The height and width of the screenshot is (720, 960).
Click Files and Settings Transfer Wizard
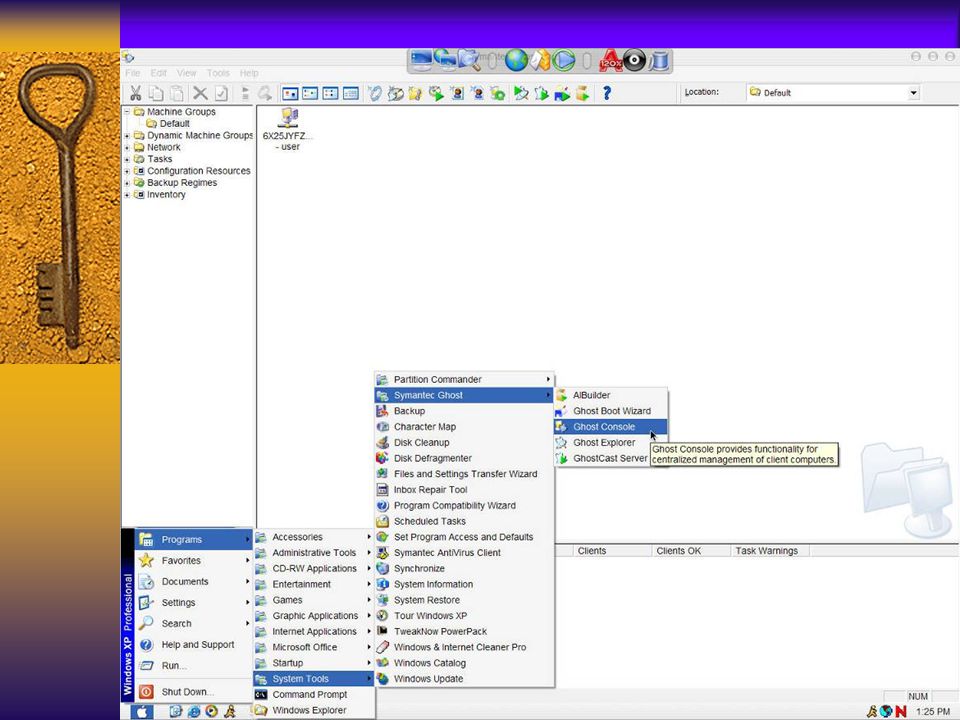465,474
